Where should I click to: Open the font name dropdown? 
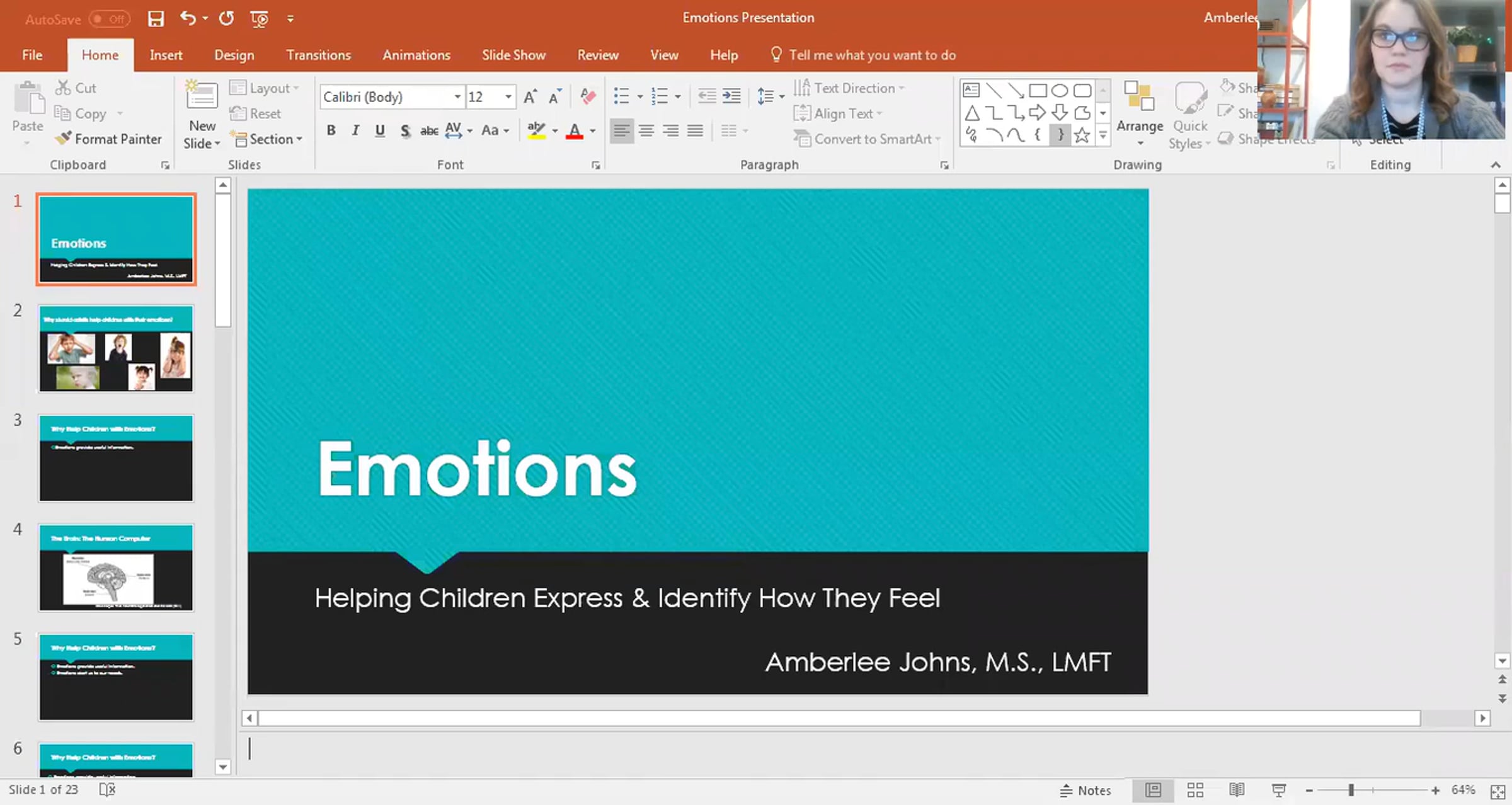pyautogui.click(x=457, y=96)
